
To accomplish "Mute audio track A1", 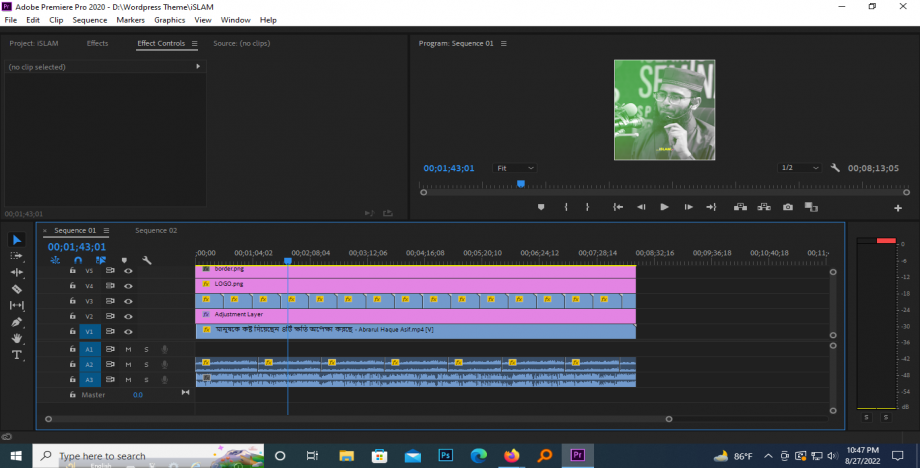I will [x=128, y=349].
